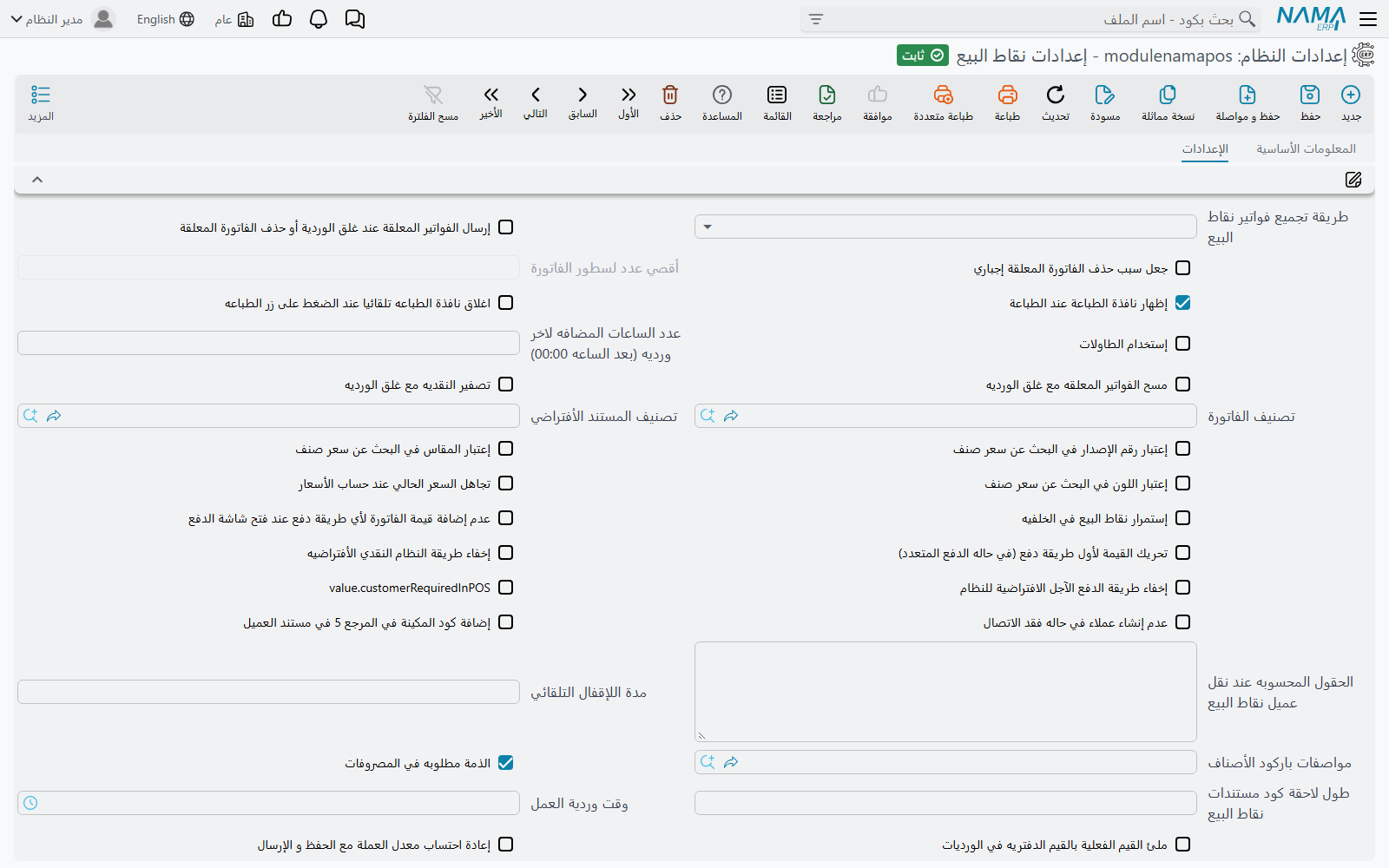Open the hamburger main menu icon
The width and height of the screenshot is (1389, 868).
pos(1368,19)
